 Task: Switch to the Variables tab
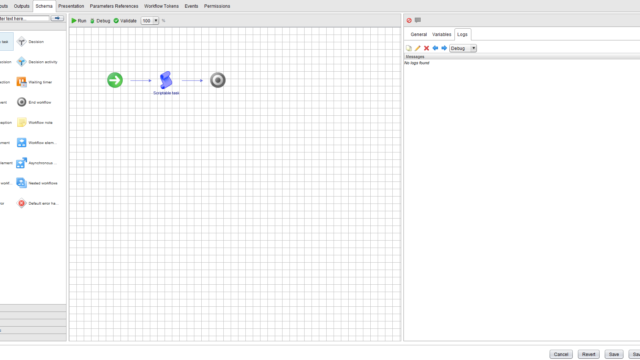point(442,34)
